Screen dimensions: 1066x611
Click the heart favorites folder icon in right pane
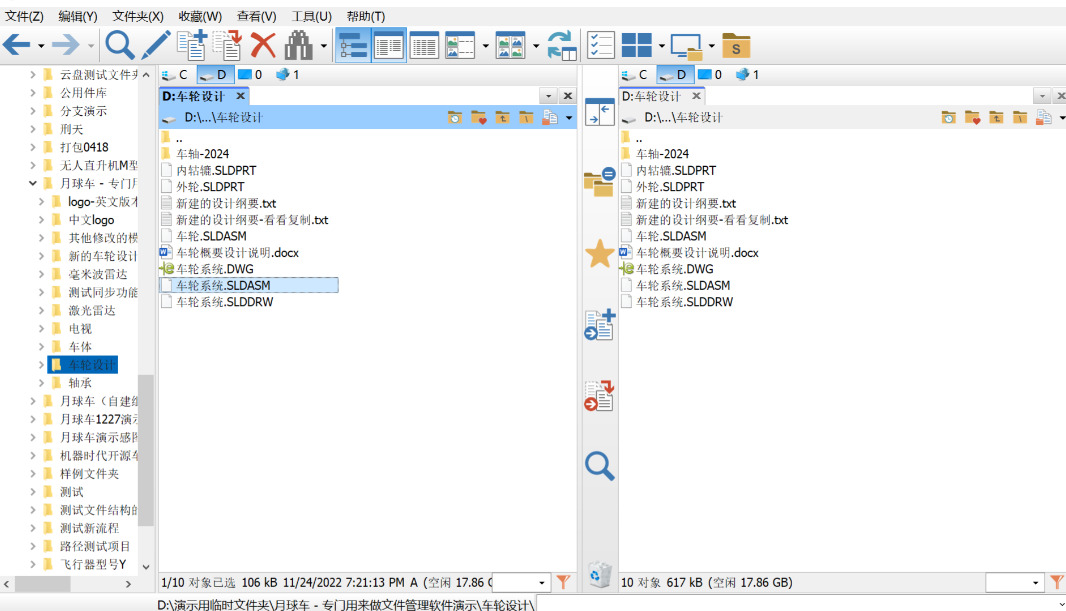coord(972,118)
